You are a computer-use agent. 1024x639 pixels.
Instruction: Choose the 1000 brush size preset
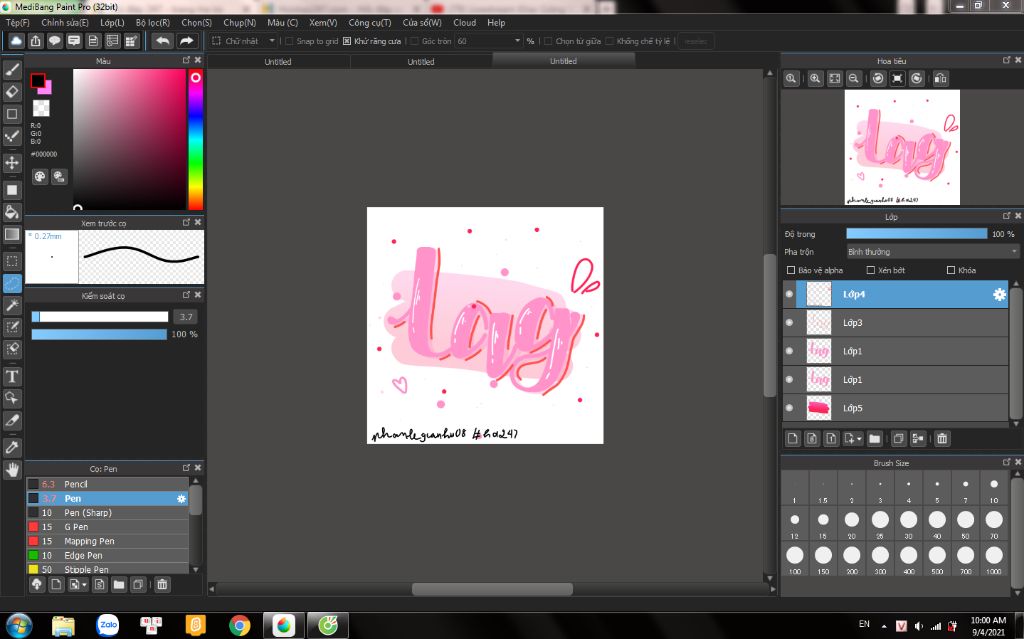(994, 559)
